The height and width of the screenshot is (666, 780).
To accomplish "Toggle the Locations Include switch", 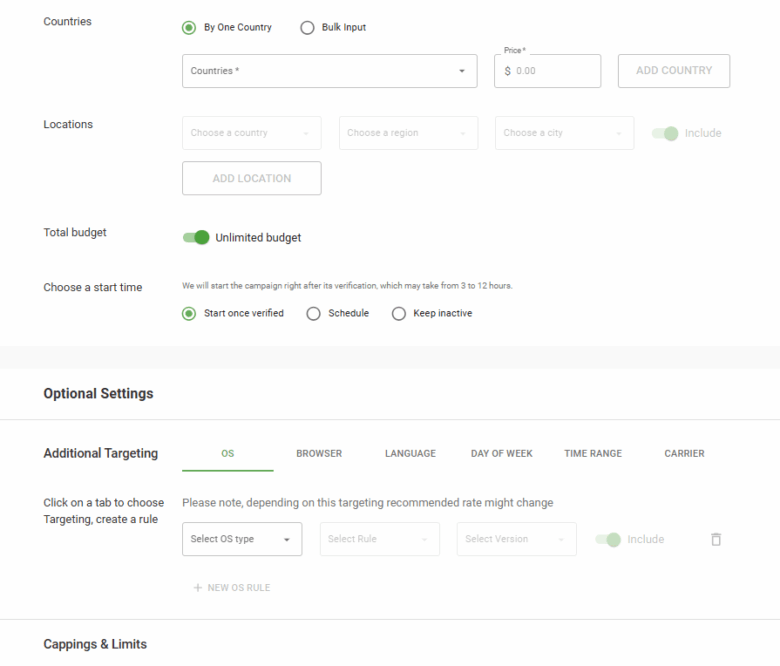I will click(665, 133).
